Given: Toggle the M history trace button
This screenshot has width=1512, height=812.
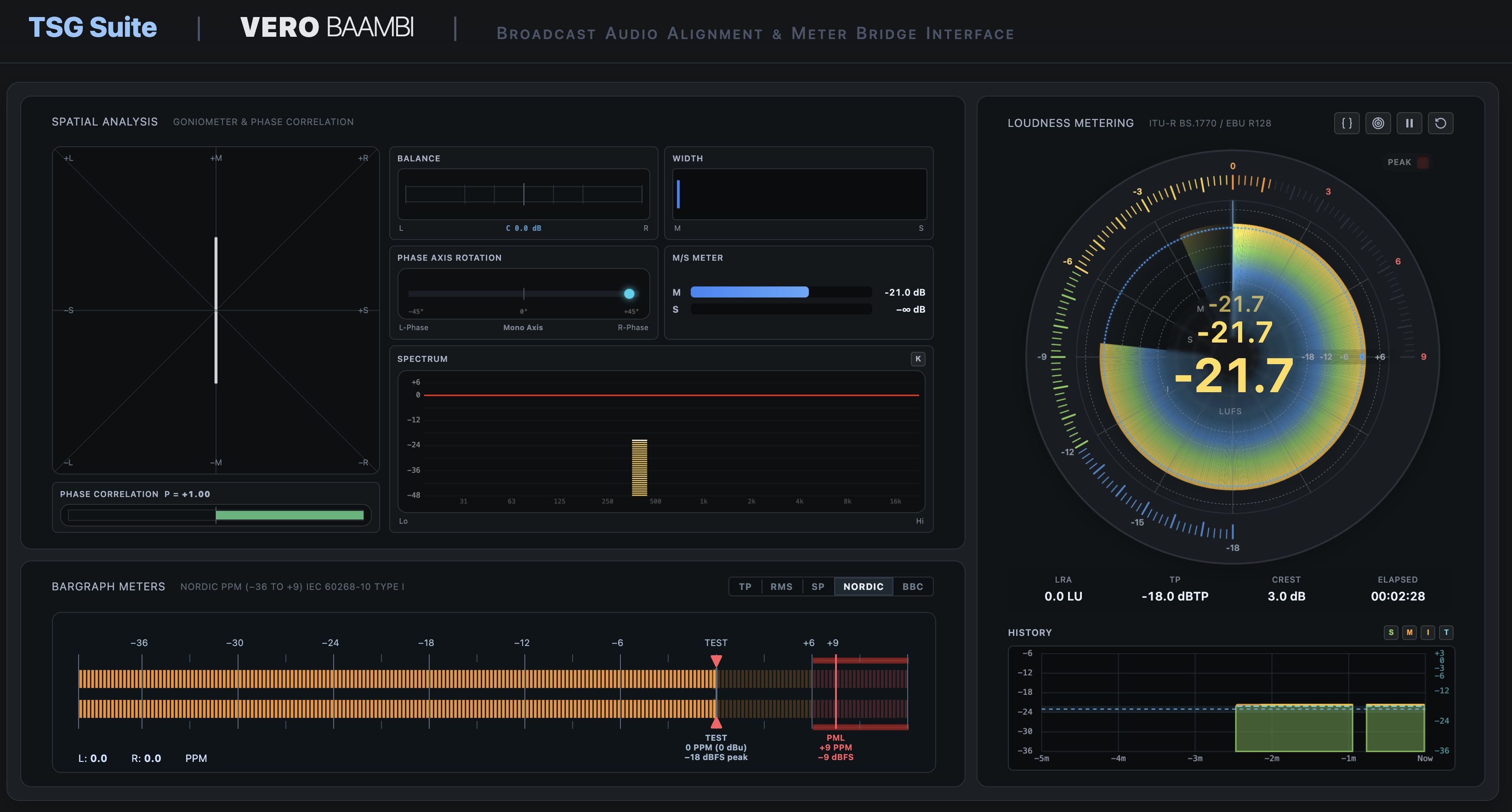Looking at the screenshot, I should click(1409, 632).
